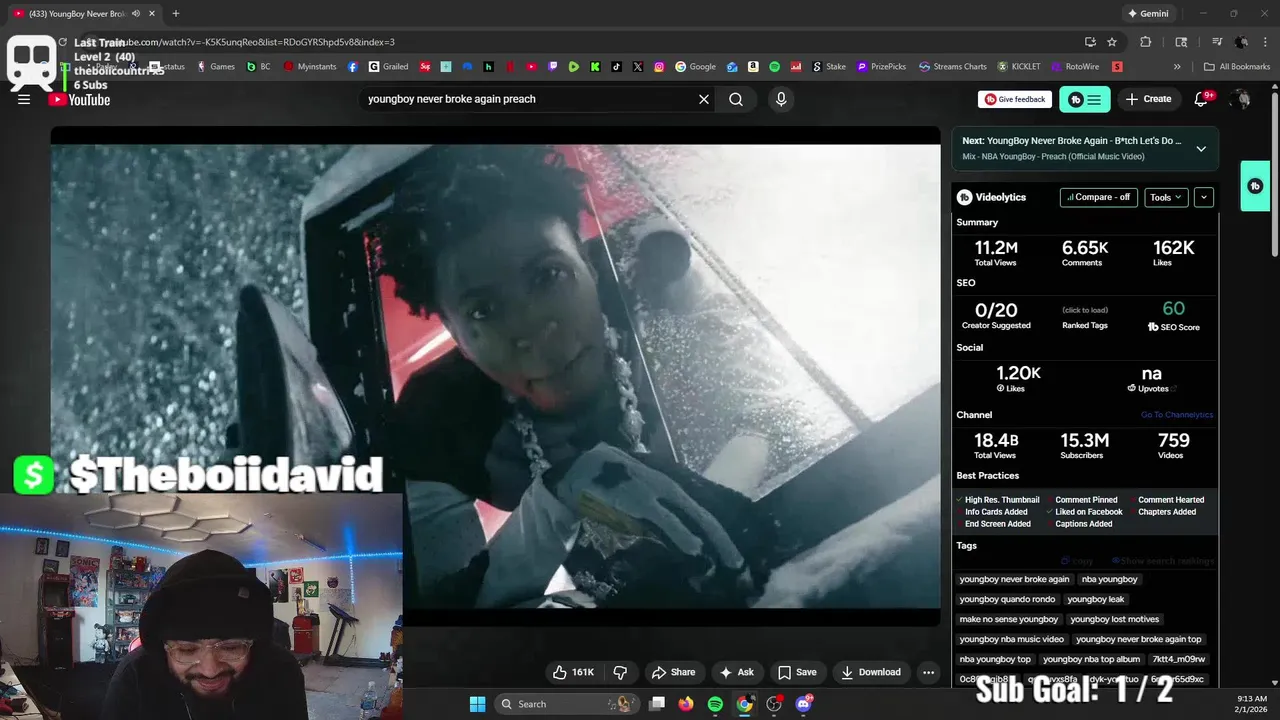Pause the video by clicking the player

pos(495,375)
